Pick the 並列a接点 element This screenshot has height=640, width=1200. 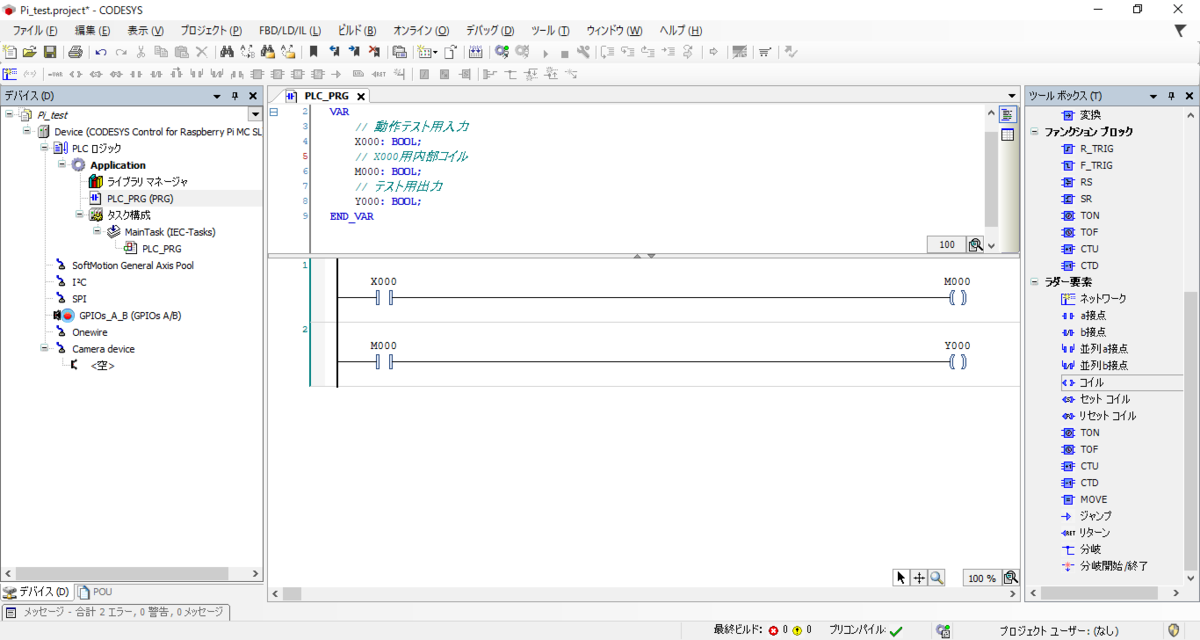click(x=1094, y=349)
